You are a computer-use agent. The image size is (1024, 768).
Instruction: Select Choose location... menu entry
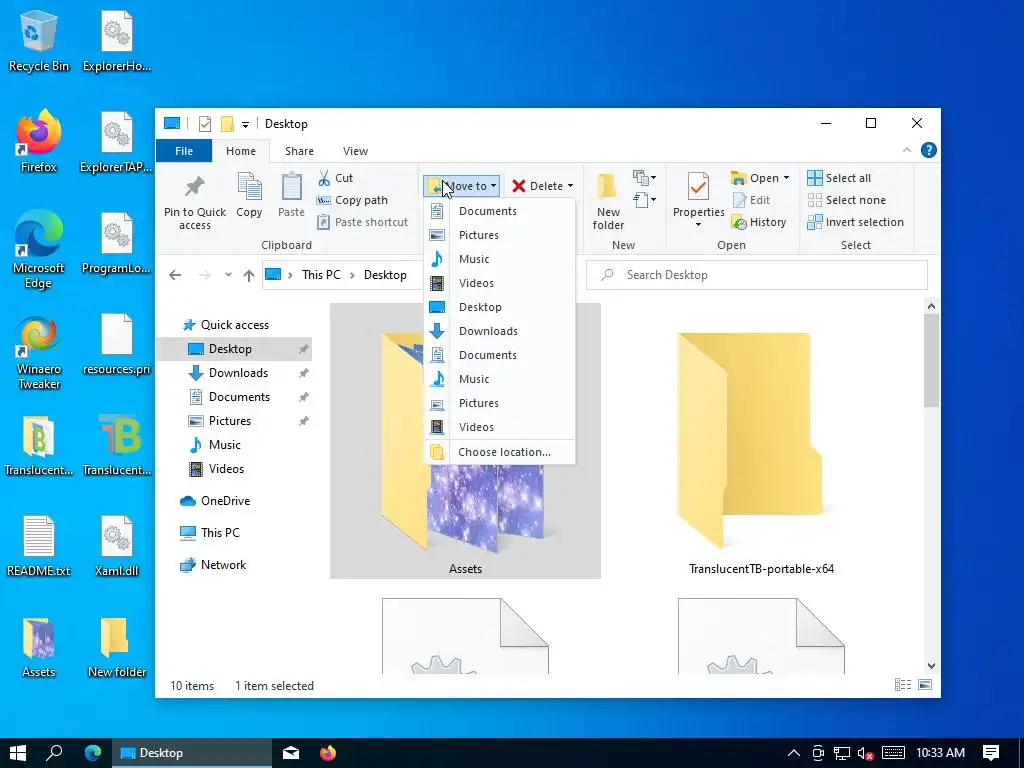tap(500, 452)
